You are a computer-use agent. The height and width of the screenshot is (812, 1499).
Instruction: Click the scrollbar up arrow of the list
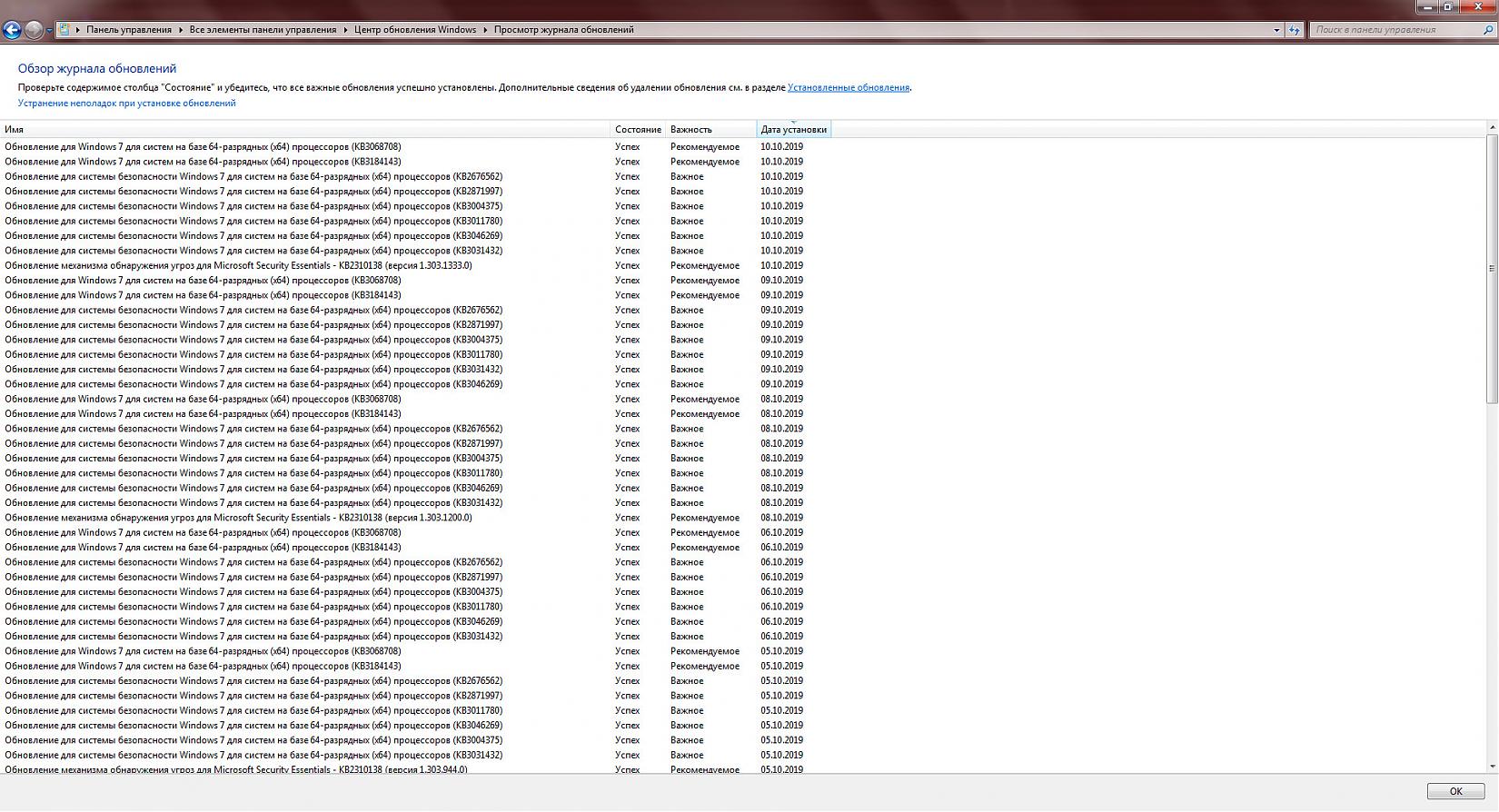point(1492,127)
